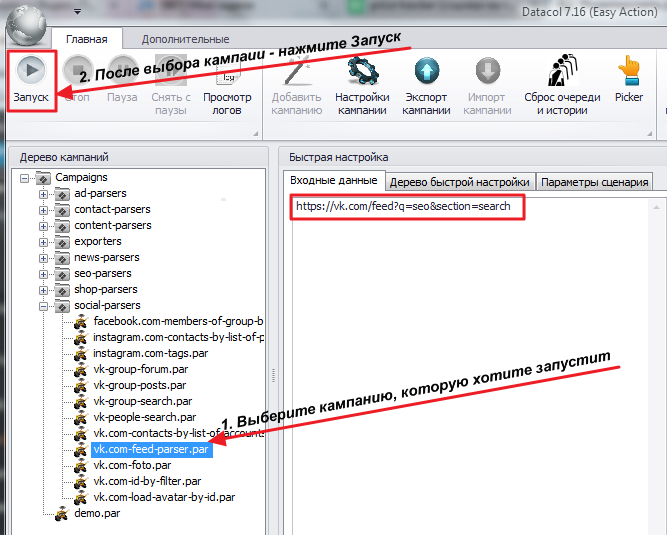Select vk-group-forum.par campaign
Viewport: 667px width, 535px height.
pyautogui.click(x=141, y=369)
